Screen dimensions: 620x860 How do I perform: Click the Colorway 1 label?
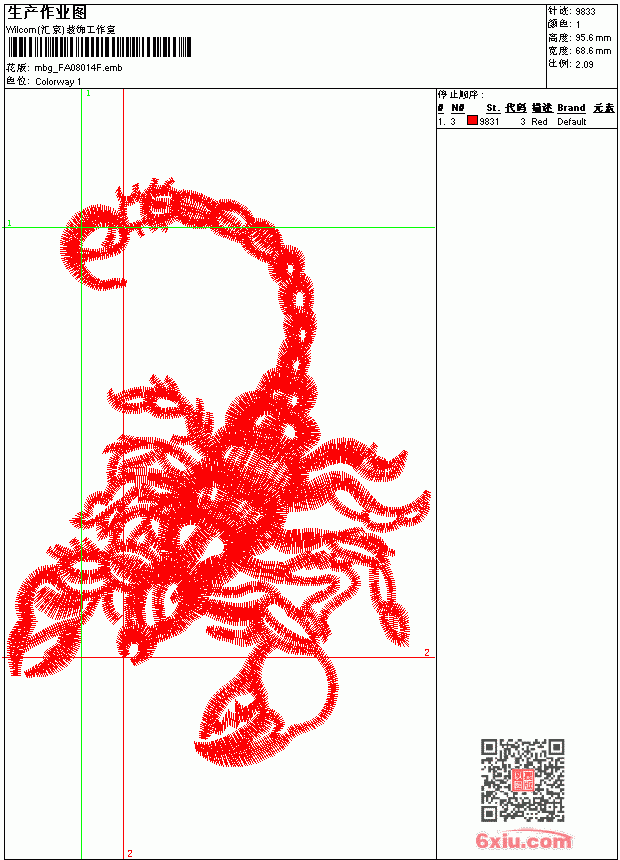click(58, 82)
